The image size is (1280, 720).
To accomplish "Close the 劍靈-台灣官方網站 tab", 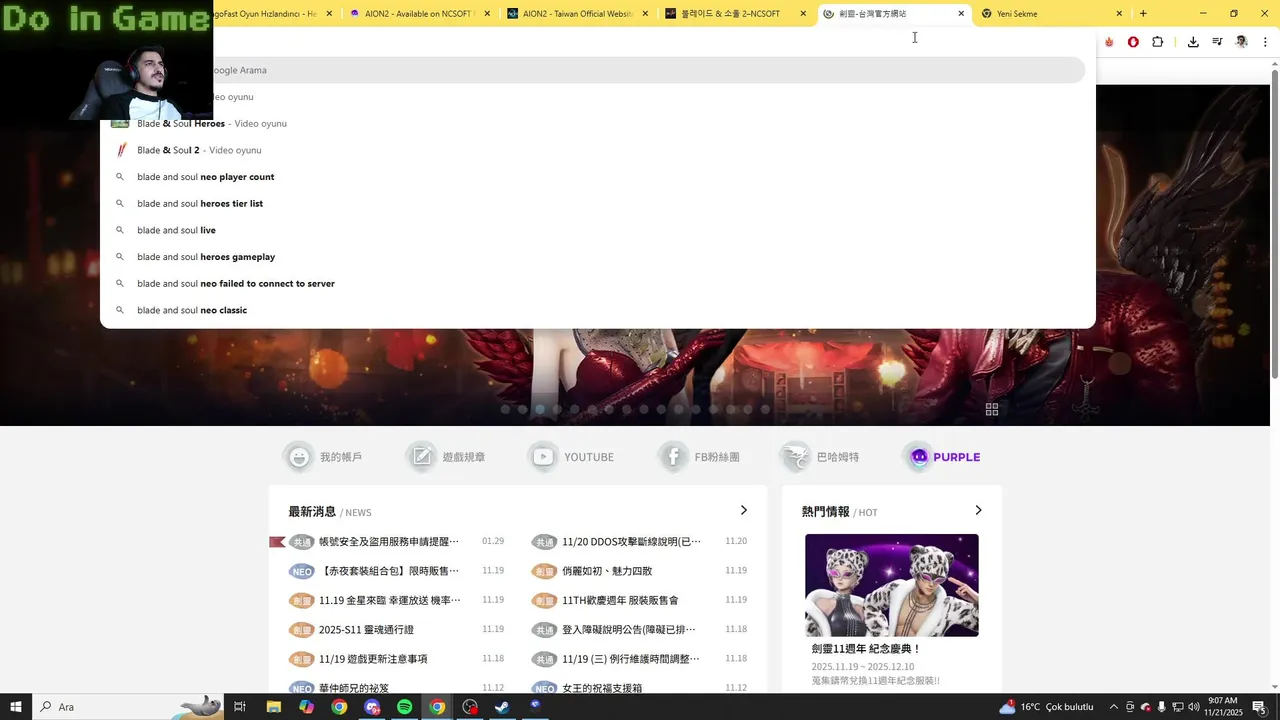I will click(961, 14).
